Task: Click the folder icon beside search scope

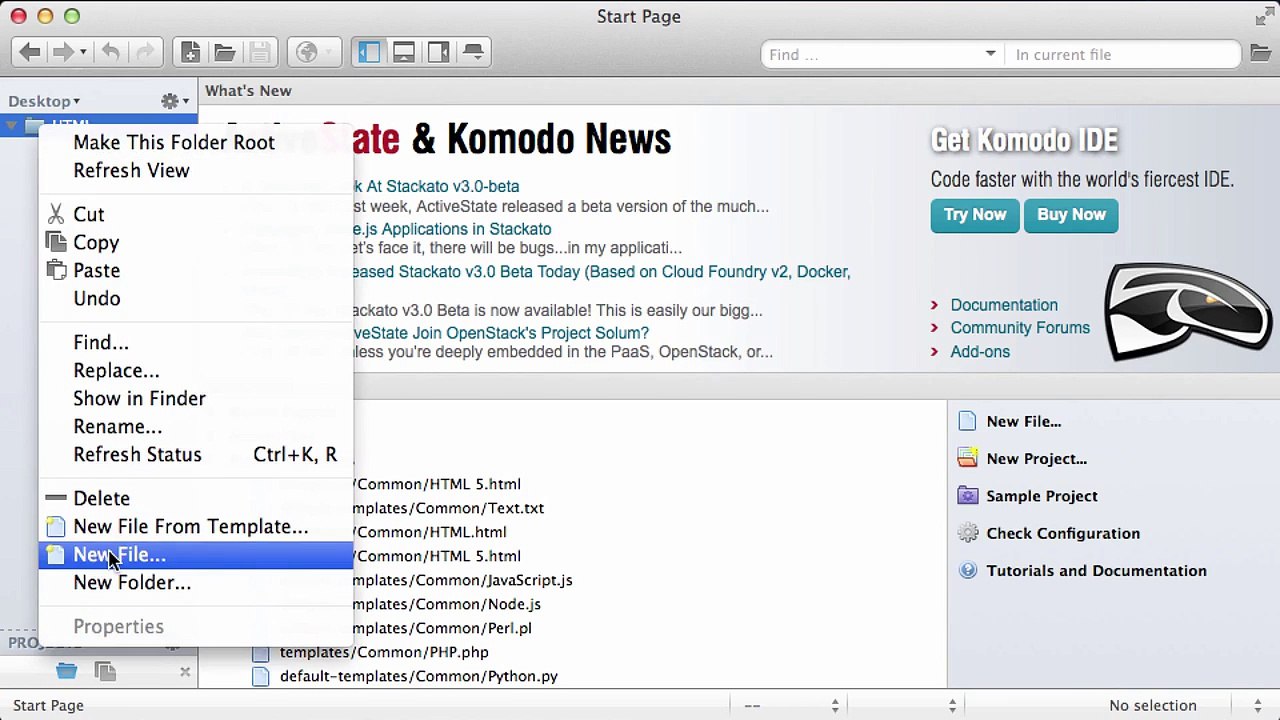Action: [1261, 53]
